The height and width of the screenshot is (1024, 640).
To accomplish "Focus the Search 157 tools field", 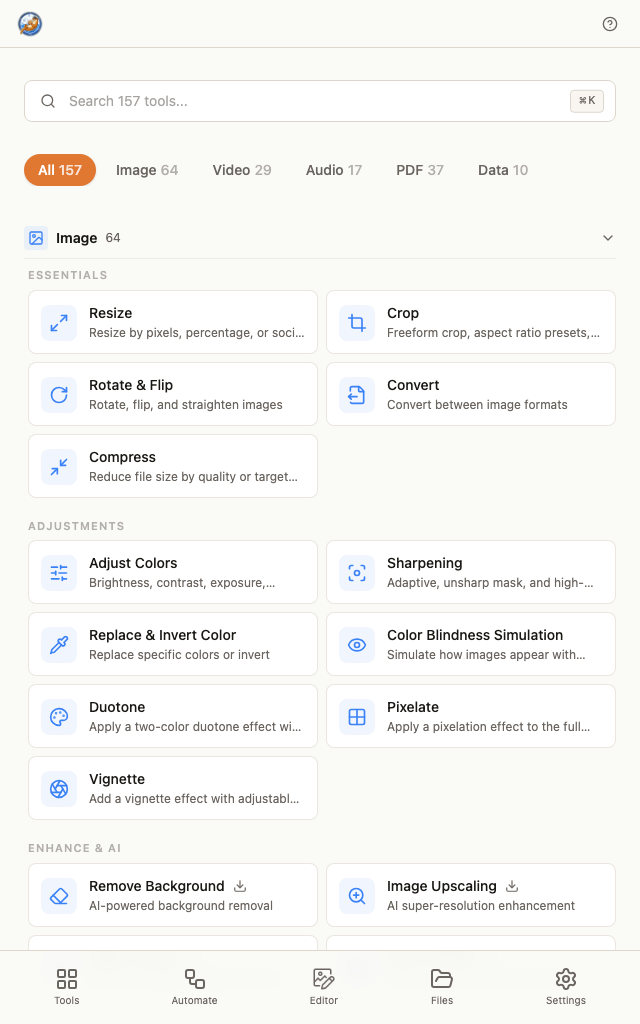I will 320,101.
